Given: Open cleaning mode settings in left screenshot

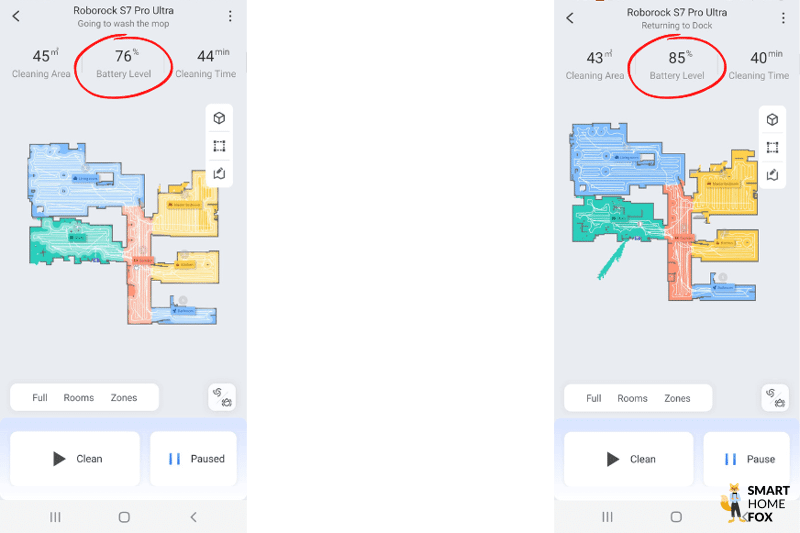Looking at the screenshot, I should 222,397.
